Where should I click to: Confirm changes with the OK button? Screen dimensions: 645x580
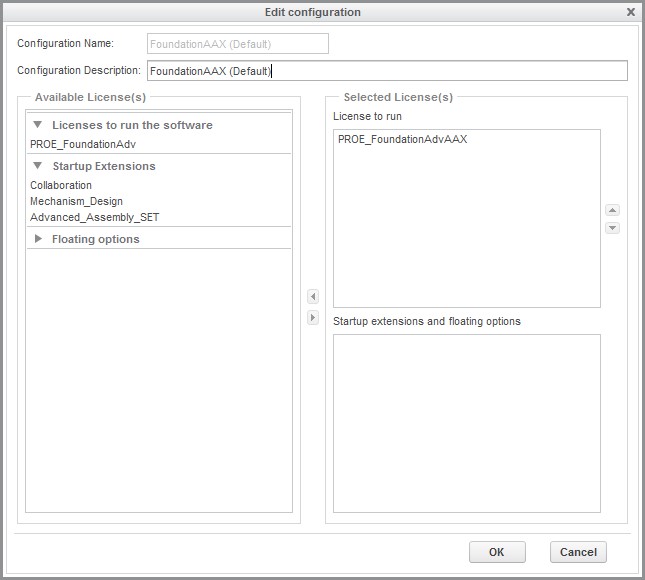click(x=497, y=552)
